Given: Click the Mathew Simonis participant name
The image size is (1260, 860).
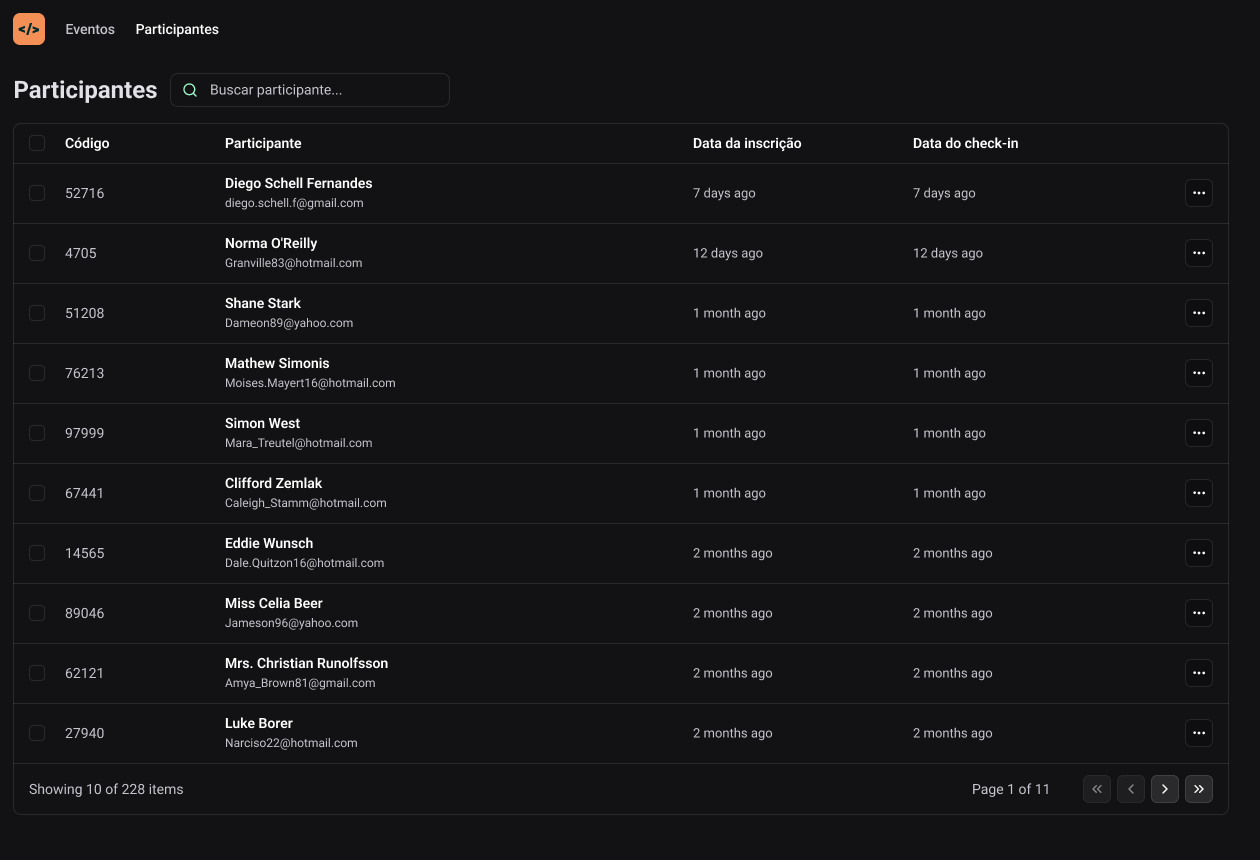Looking at the screenshot, I should (277, 363).
